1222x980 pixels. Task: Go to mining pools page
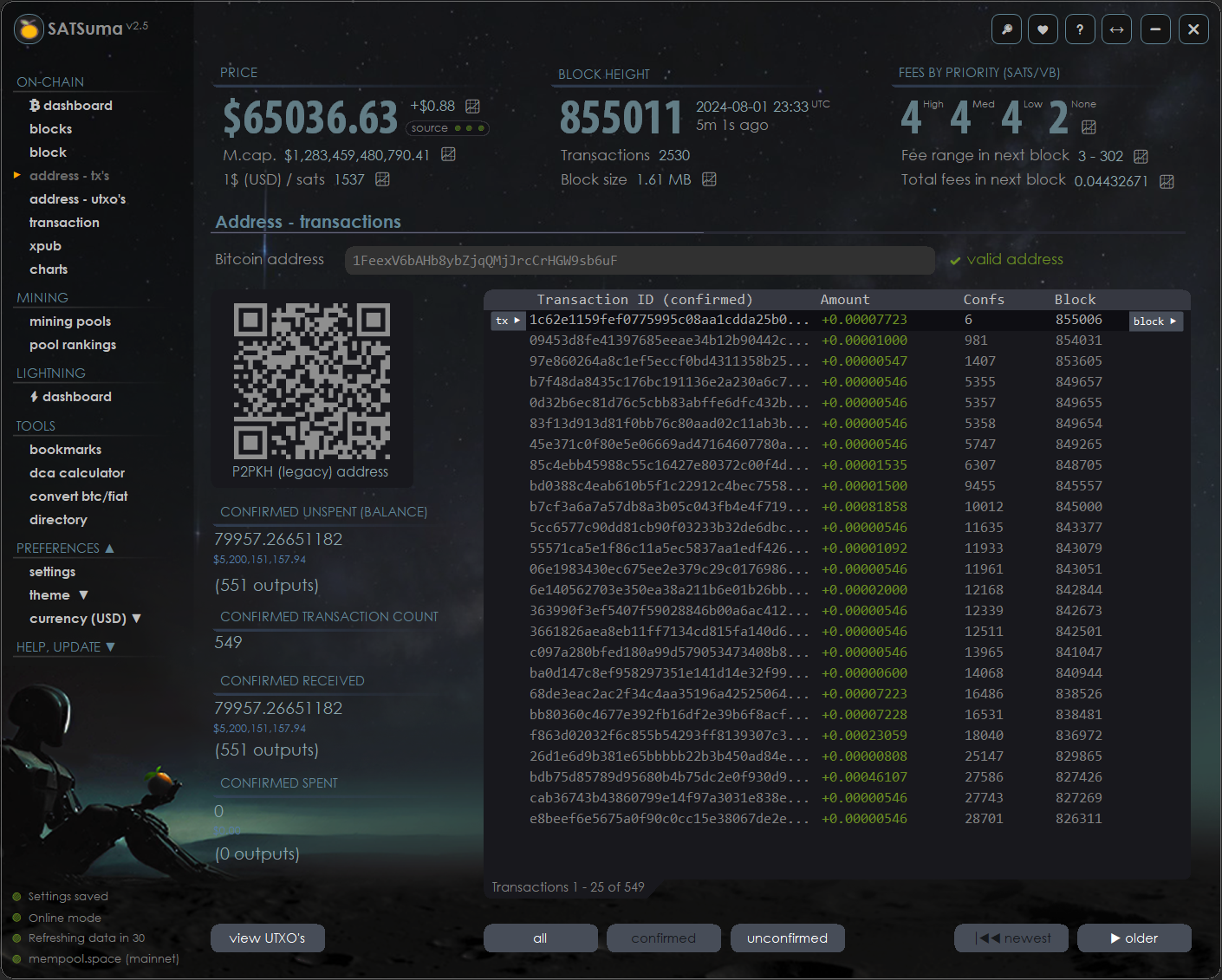(x=70, y=321)
